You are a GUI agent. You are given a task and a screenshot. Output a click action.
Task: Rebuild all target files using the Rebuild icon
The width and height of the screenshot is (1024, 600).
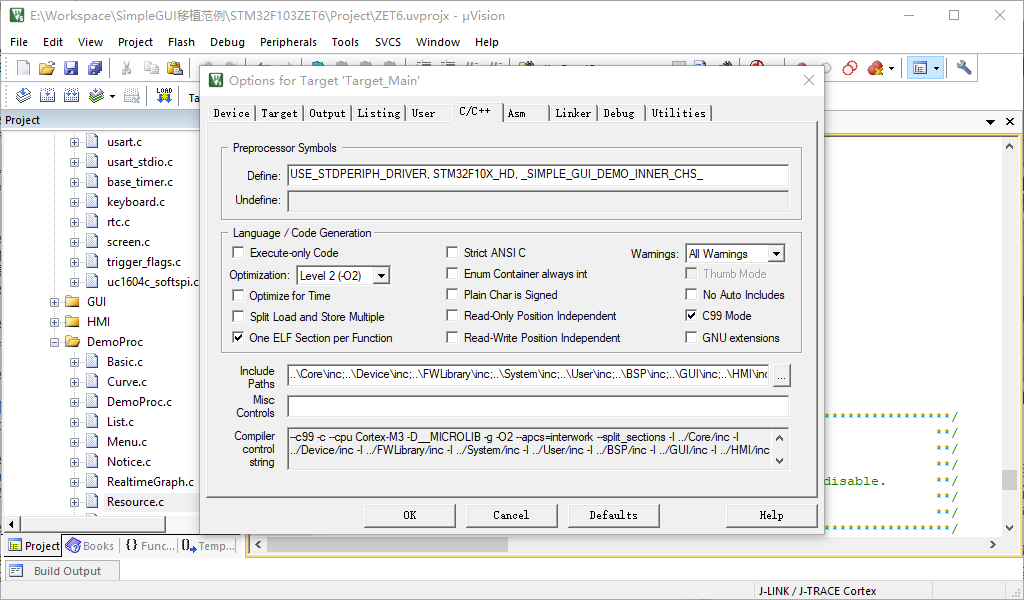71,96
